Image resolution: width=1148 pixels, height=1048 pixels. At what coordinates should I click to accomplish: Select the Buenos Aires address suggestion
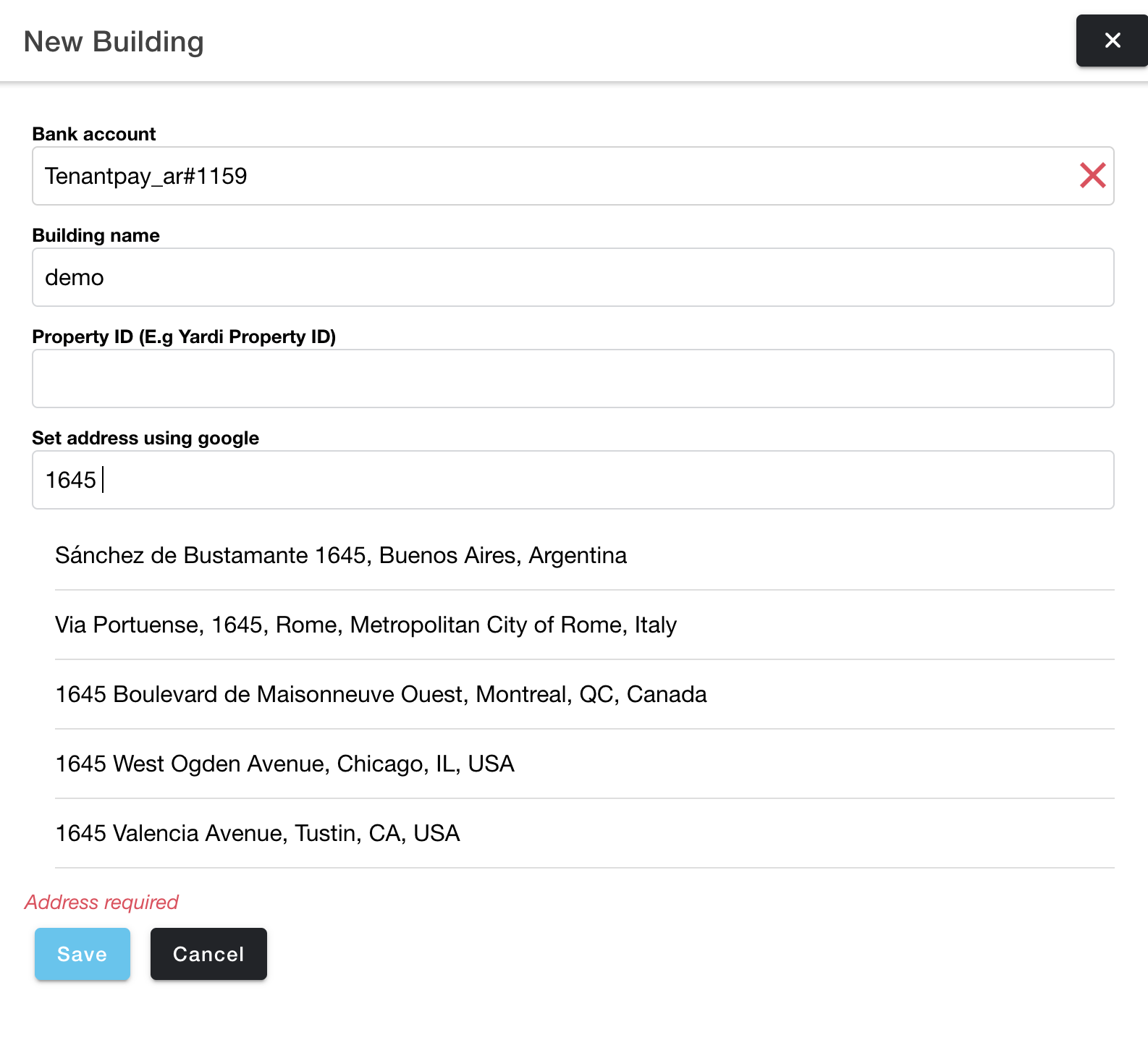[340, 555]
